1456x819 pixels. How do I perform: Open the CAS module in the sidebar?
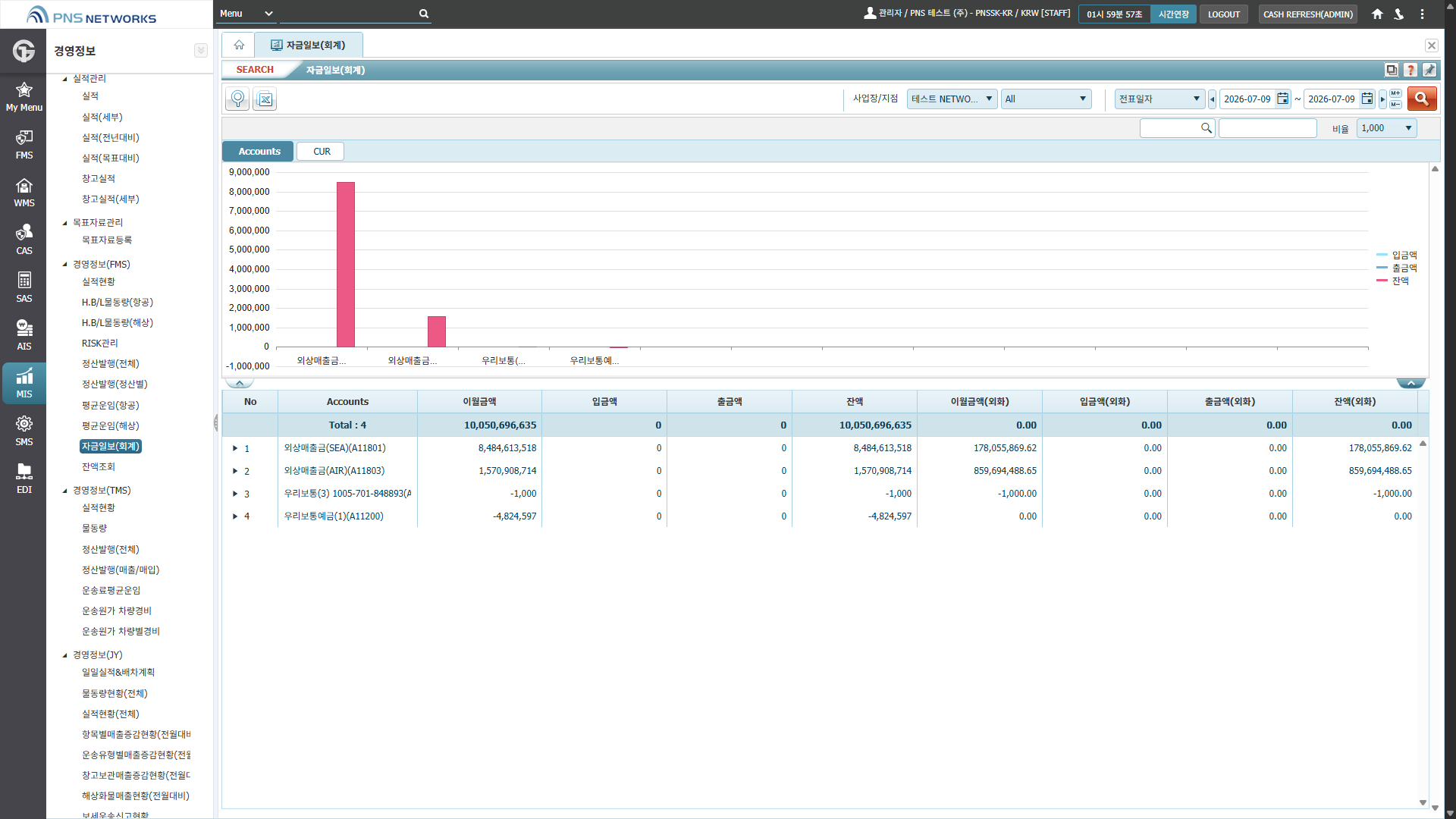tap(24, 240)
